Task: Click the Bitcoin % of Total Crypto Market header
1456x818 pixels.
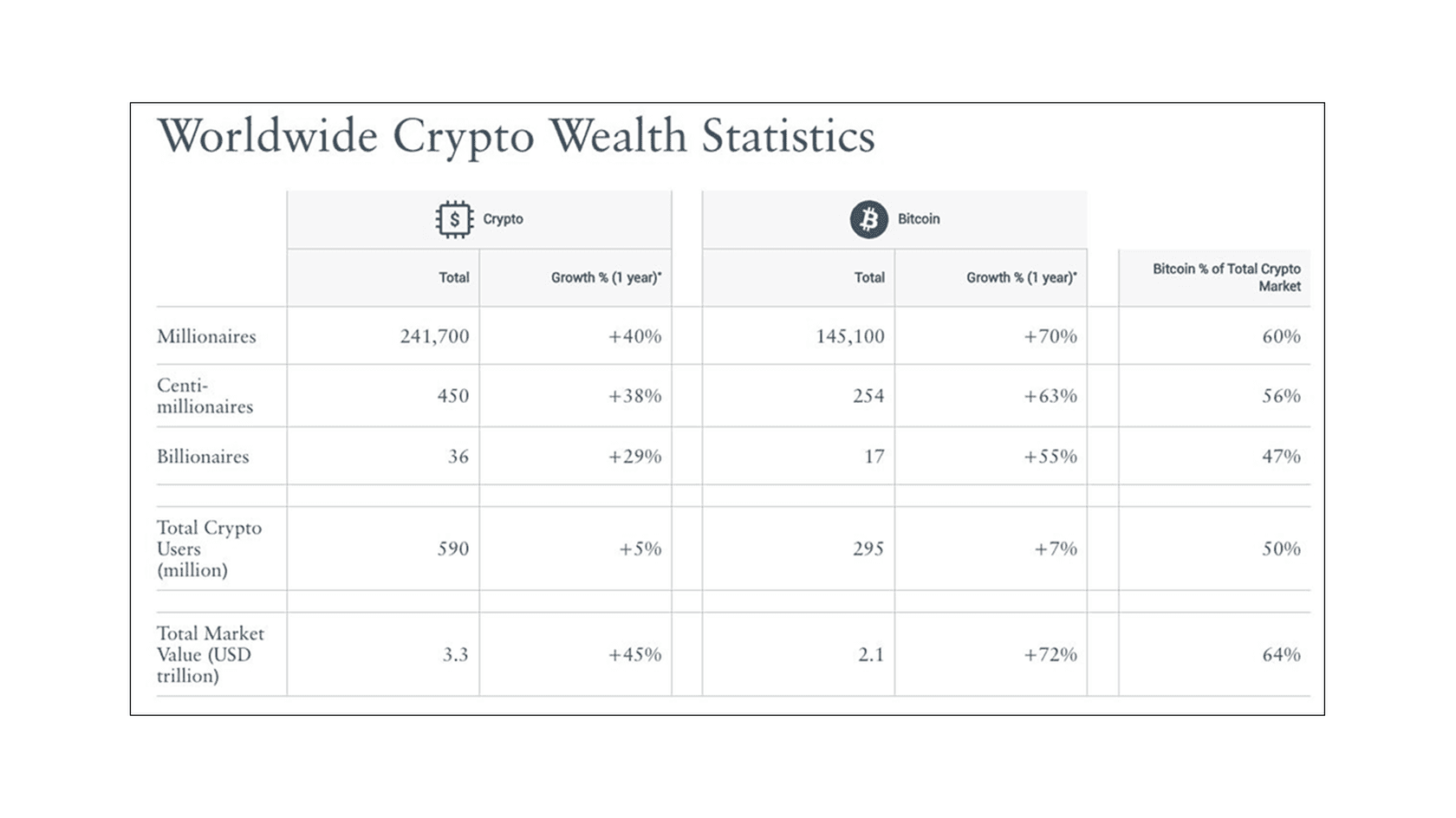Action: pyautogui.click(x=1225, y=277)
